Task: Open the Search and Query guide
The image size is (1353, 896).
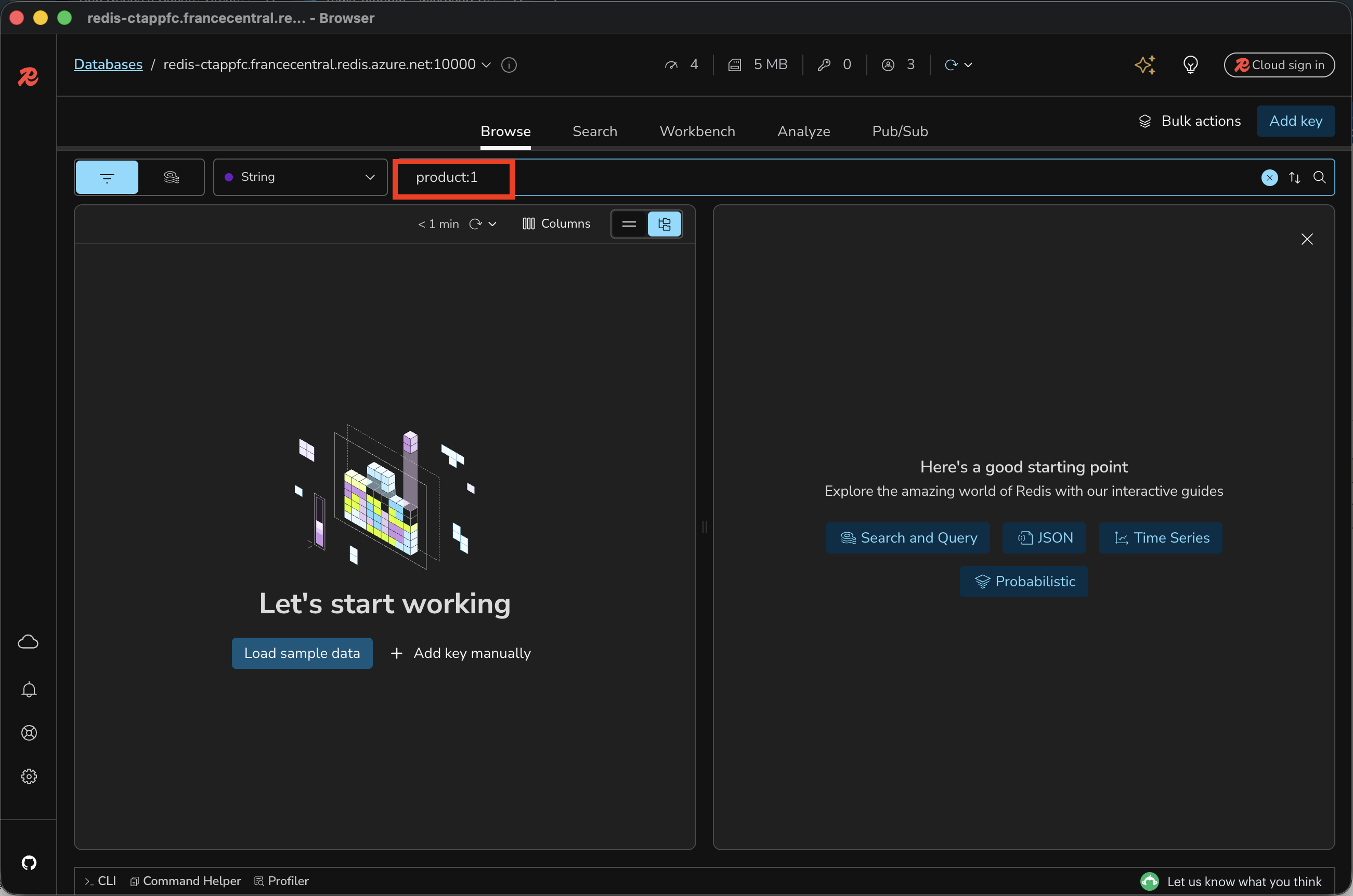Action: pos(907,538)
